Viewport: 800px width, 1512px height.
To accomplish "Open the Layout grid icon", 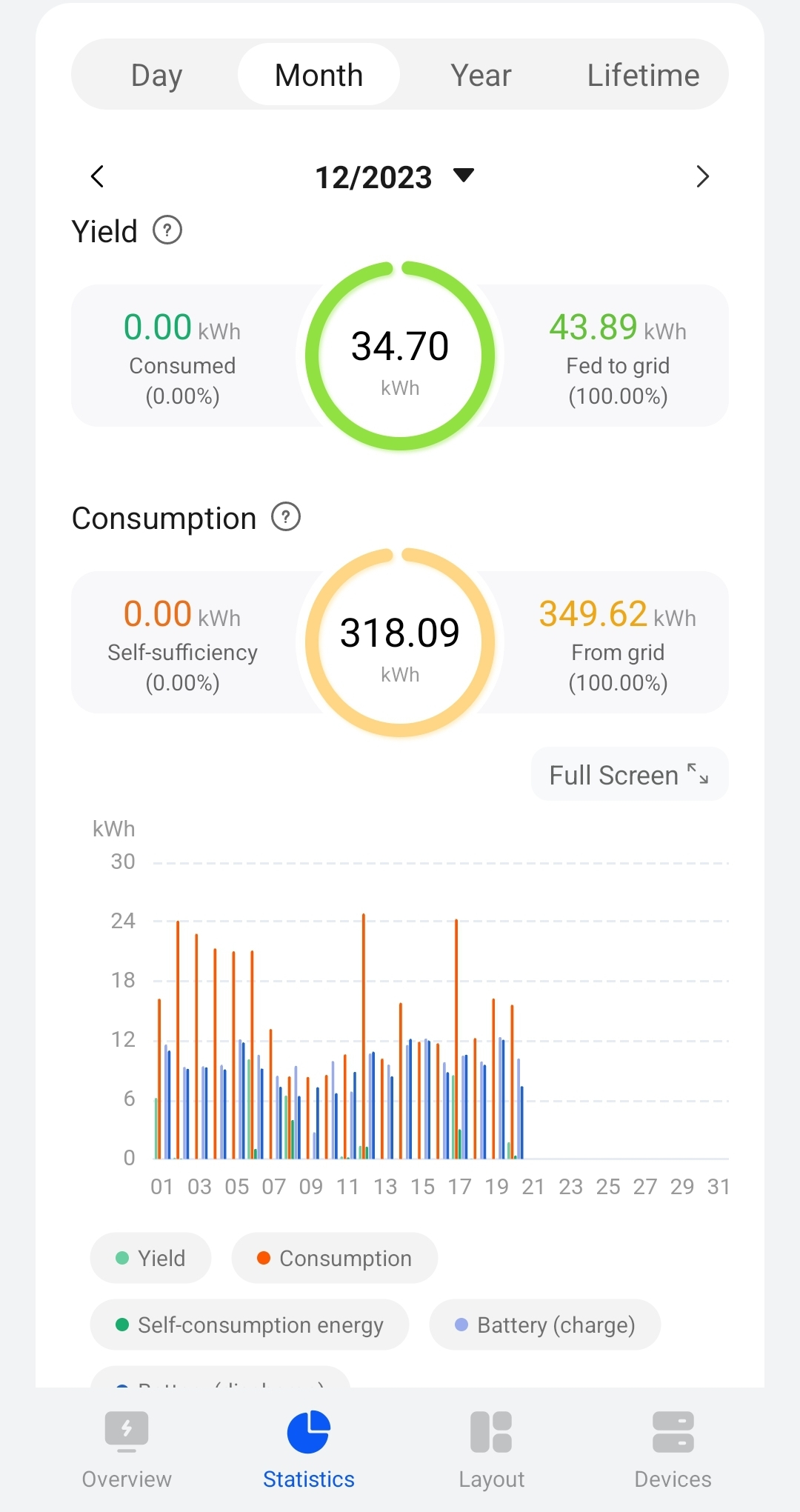I will point(491,1432).
